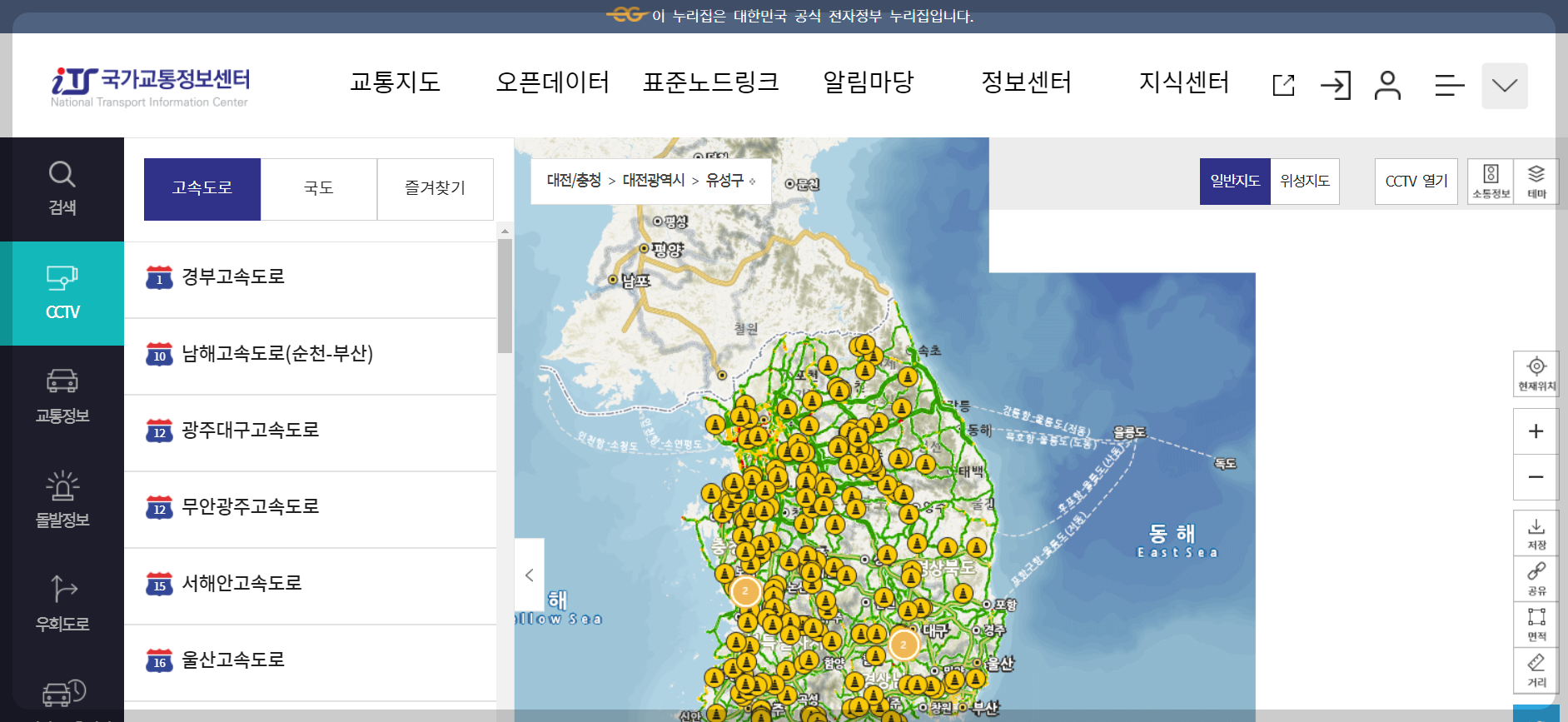Click the scrollbar up arrow in highway list
This screenshot has height=722, width=1568.
tap(505, 230)
